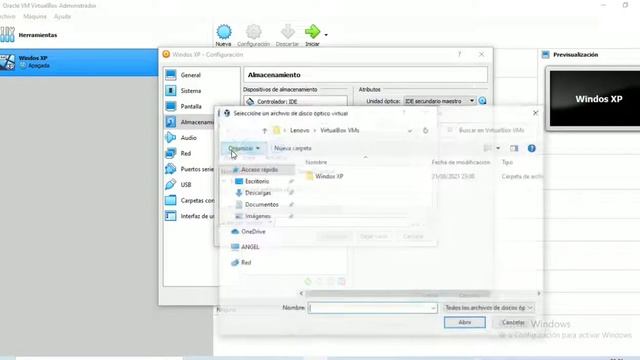Click the Abrir button
The height and width of the screenshot is (360, 640).
pyautogui.click(x=464, y=322)
